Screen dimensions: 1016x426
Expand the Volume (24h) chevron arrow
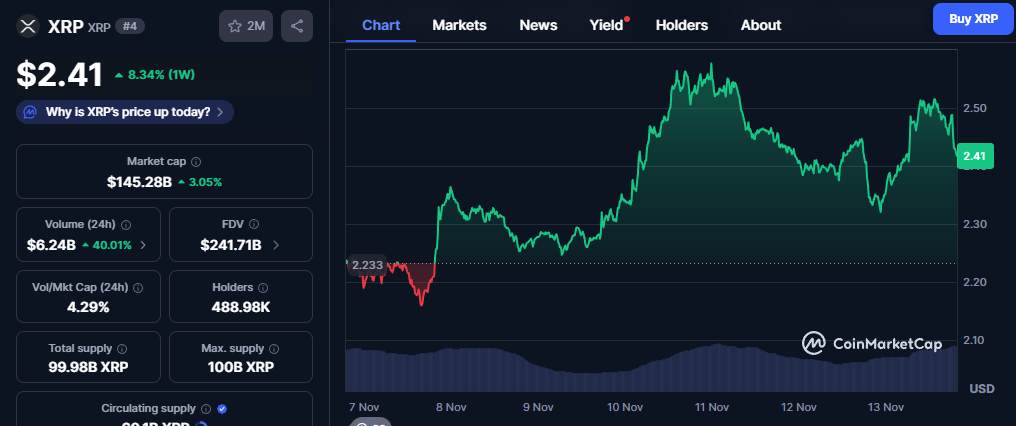click(x=143, y=245)
